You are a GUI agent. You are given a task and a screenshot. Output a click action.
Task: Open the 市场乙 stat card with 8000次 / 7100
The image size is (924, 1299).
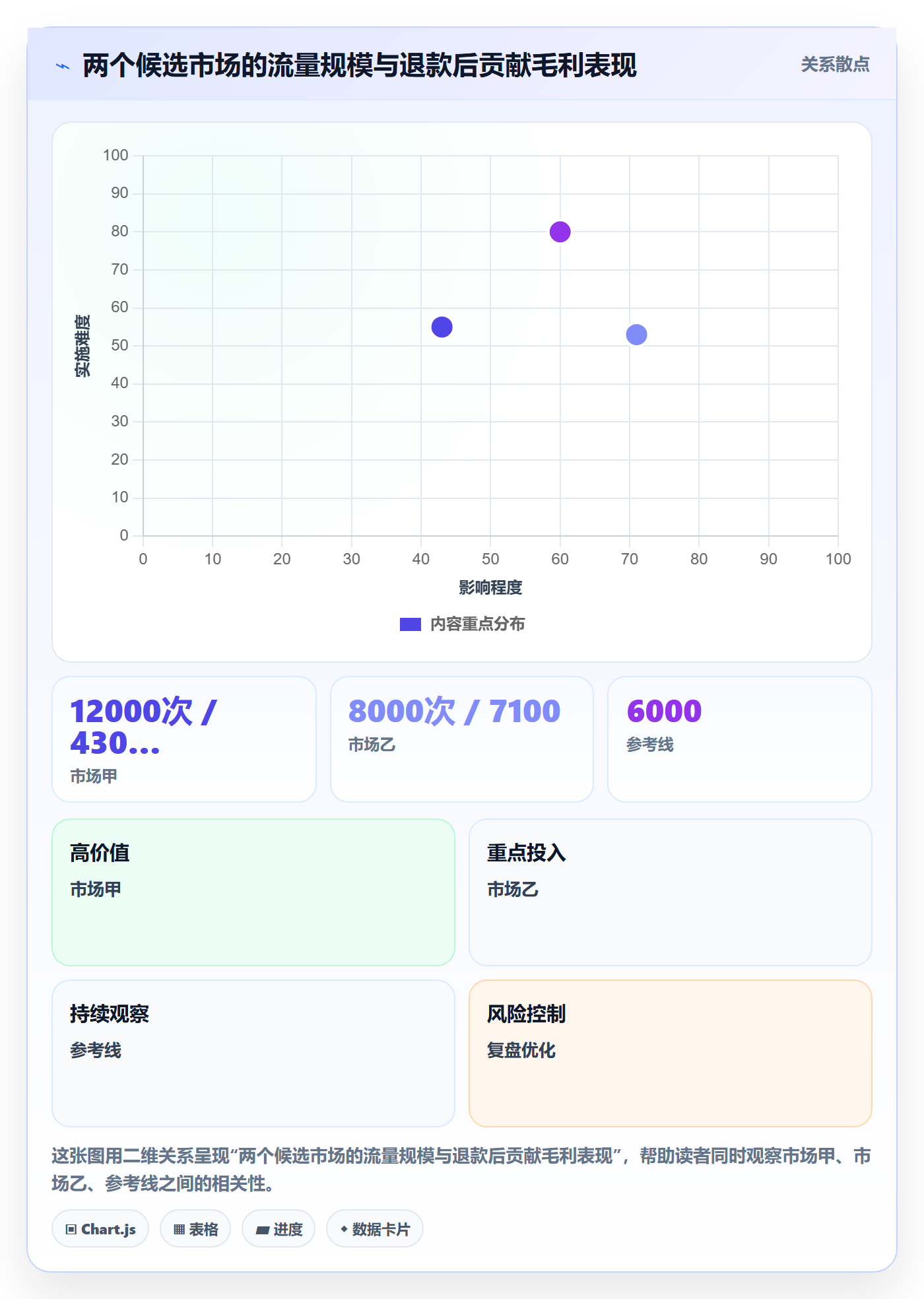point(462,739)
